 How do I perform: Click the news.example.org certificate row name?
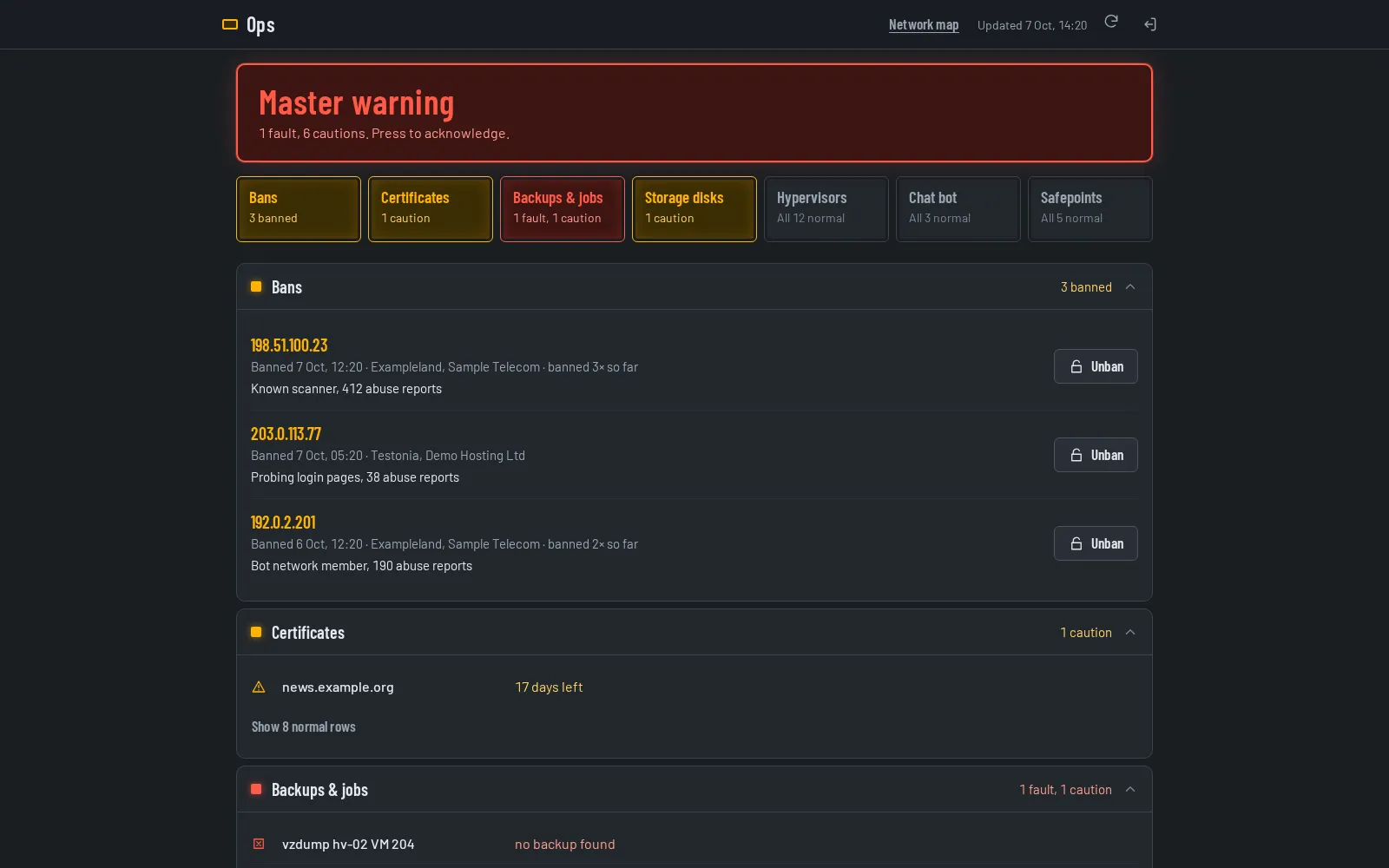tap(338, 687)
